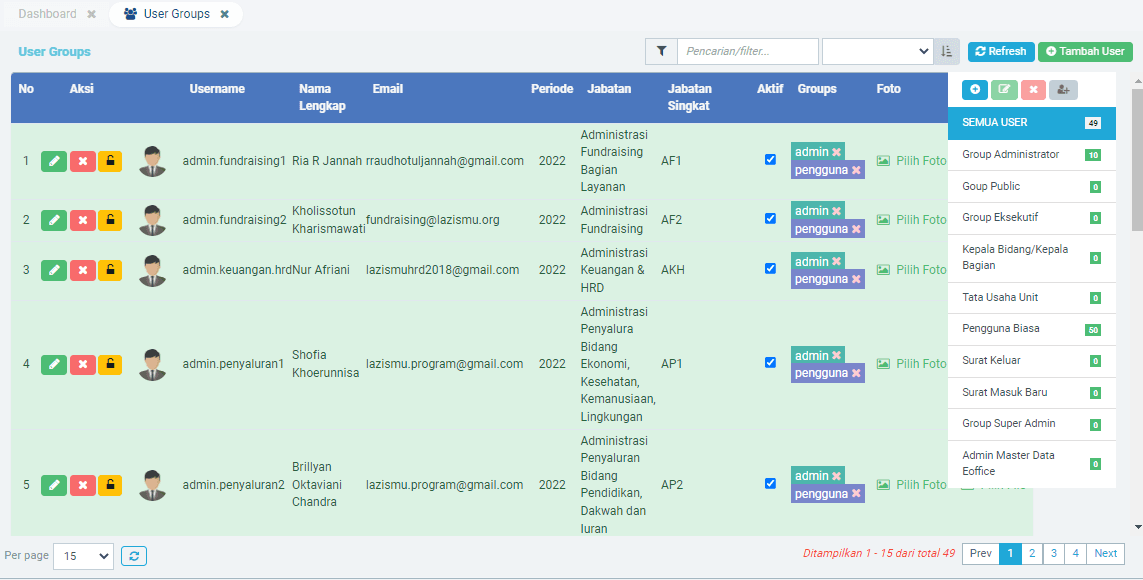The image size is (1143, 580).
Task: Click the red delete group icon
Action: [x=1034, y=90]
